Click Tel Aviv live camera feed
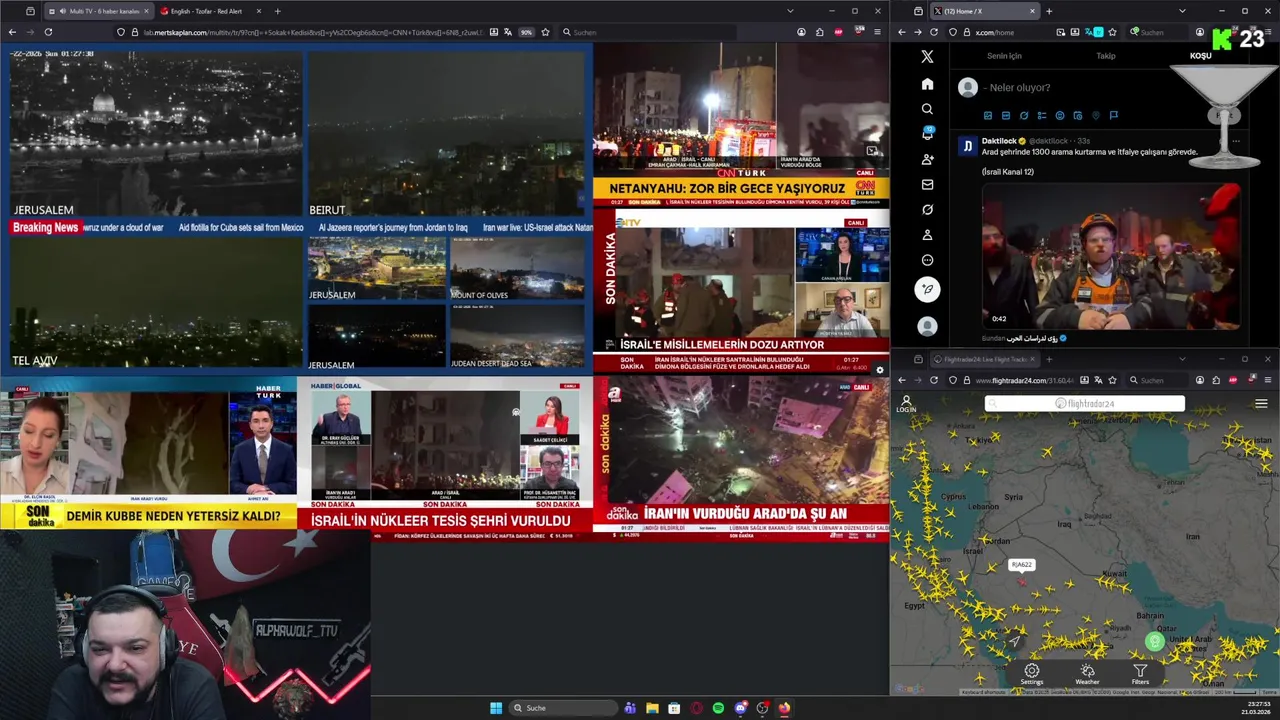 [155, 303]
